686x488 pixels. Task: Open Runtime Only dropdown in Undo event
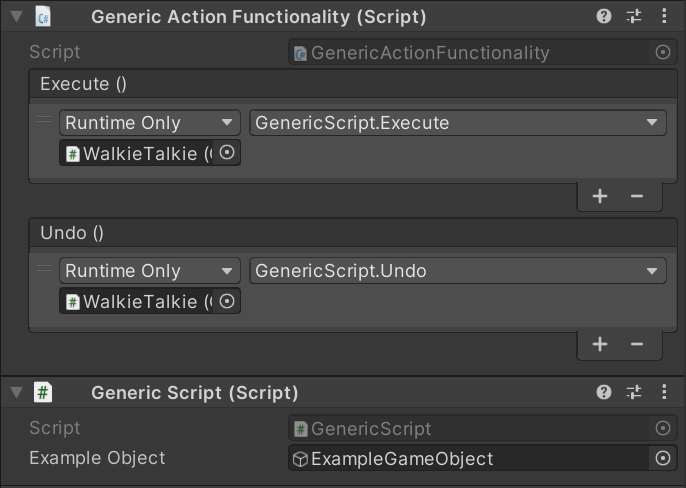pyautogui.click(x=149, y=271)
